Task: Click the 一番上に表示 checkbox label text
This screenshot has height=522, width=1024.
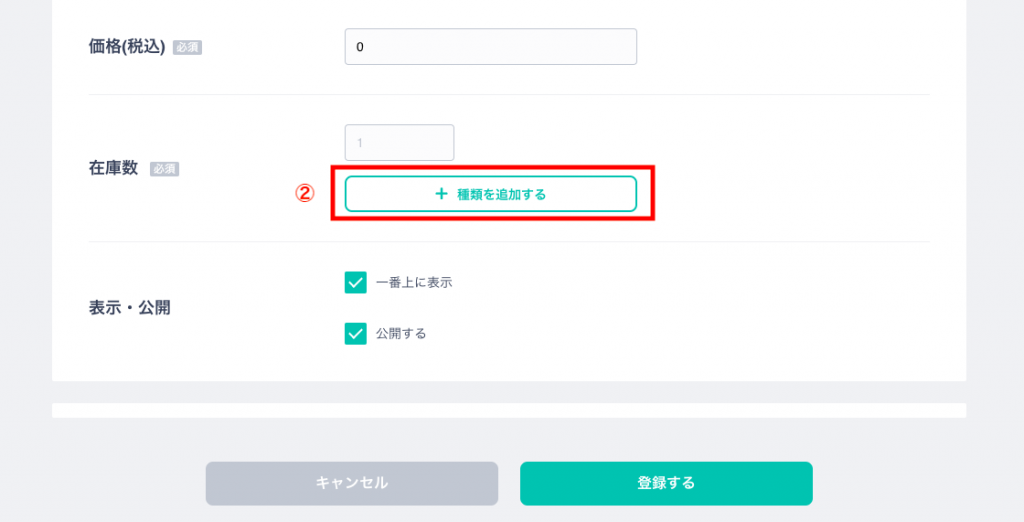Action: click(x=414, y=283)
